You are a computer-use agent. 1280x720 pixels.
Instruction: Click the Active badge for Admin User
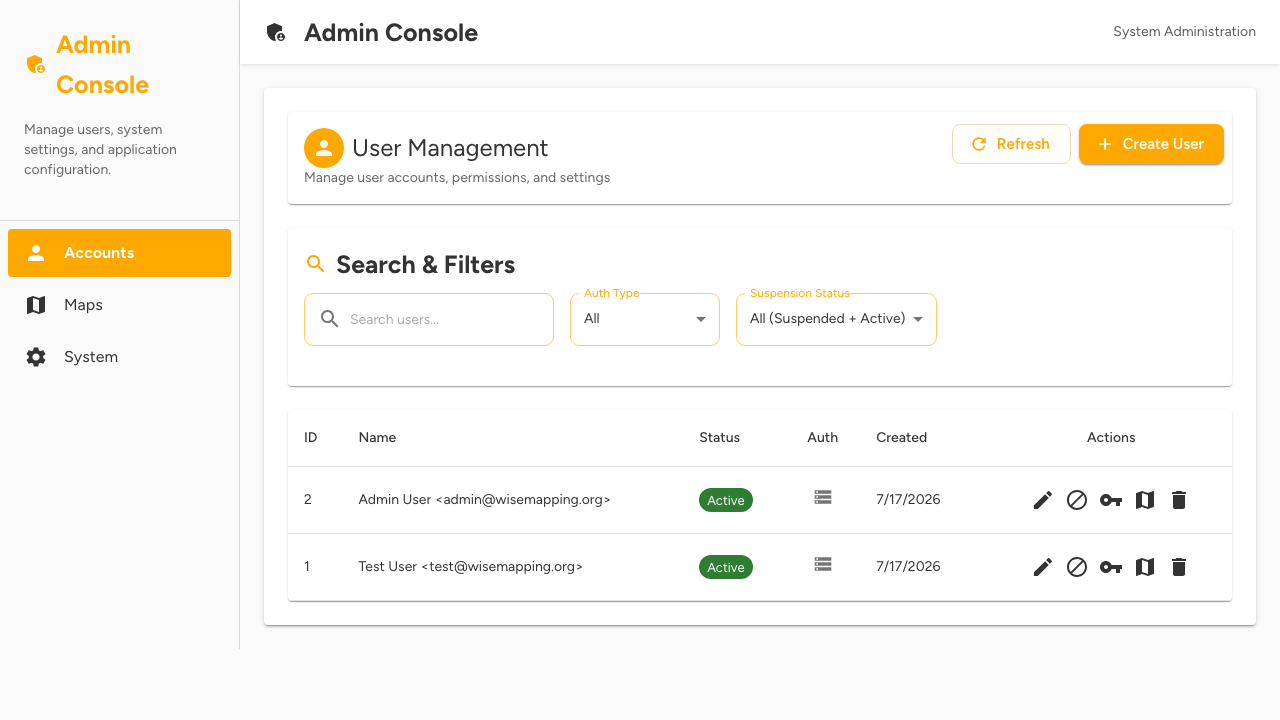point(726,500)
